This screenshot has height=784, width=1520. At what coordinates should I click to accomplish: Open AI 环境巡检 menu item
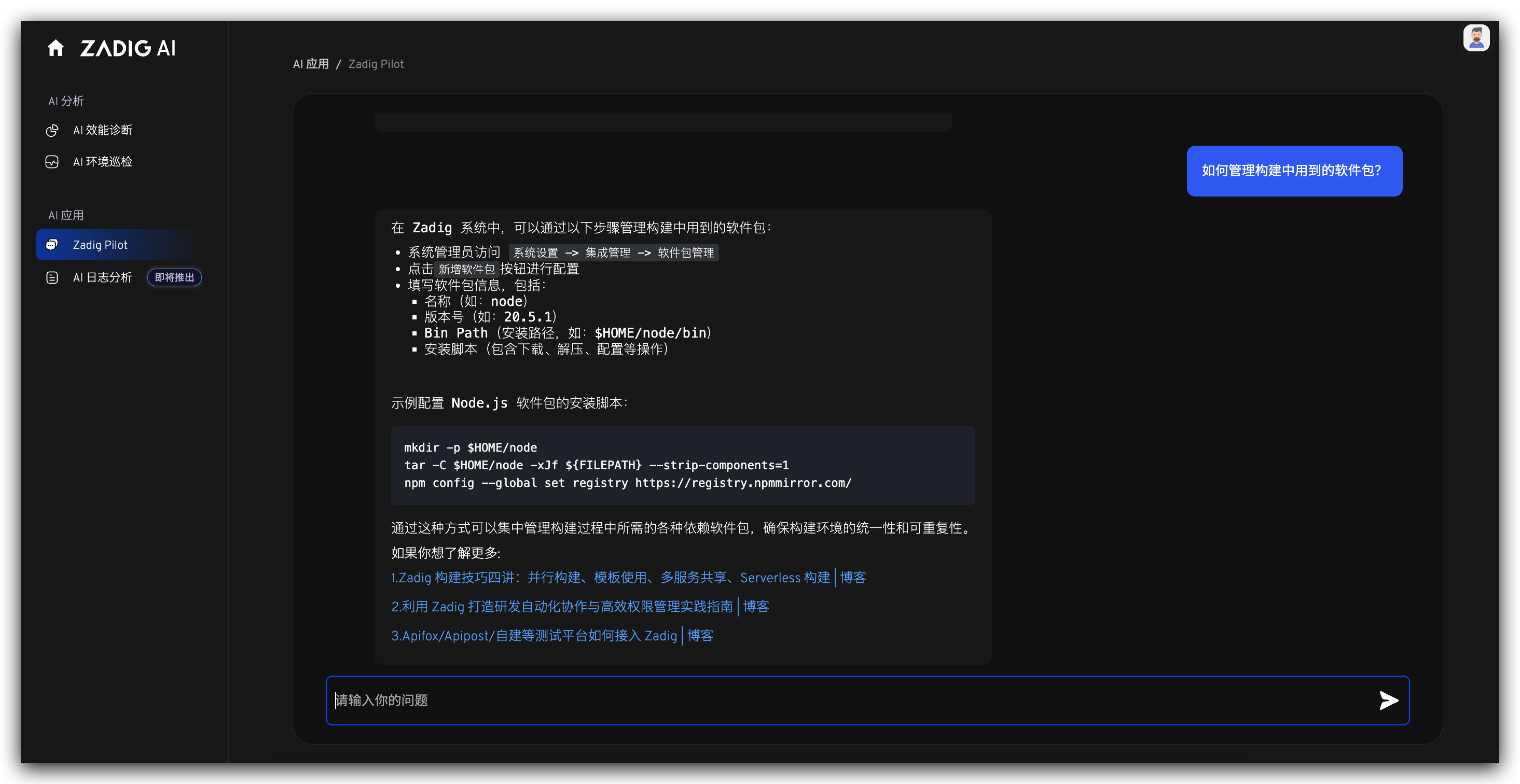pos(102,162)
